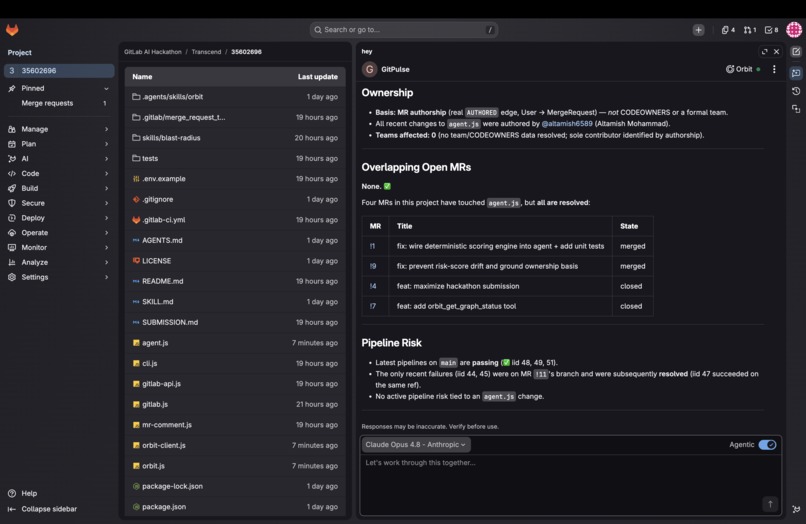Open Monitor in the sidebar
806x524 pixels.
click(x=59, y=247)
